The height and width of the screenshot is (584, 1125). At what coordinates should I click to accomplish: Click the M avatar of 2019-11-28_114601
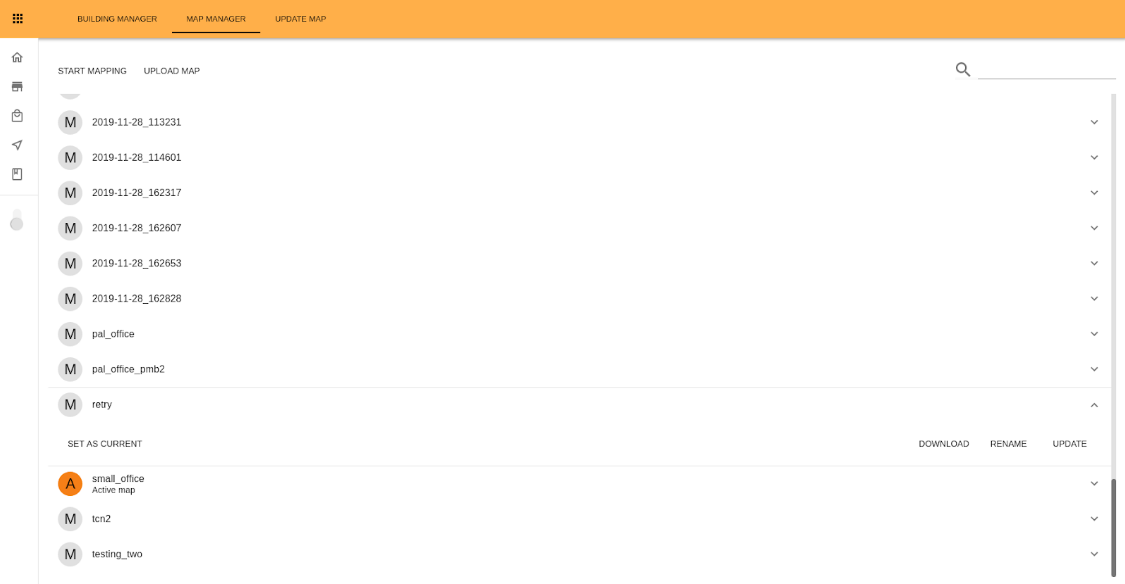(70, 157)
